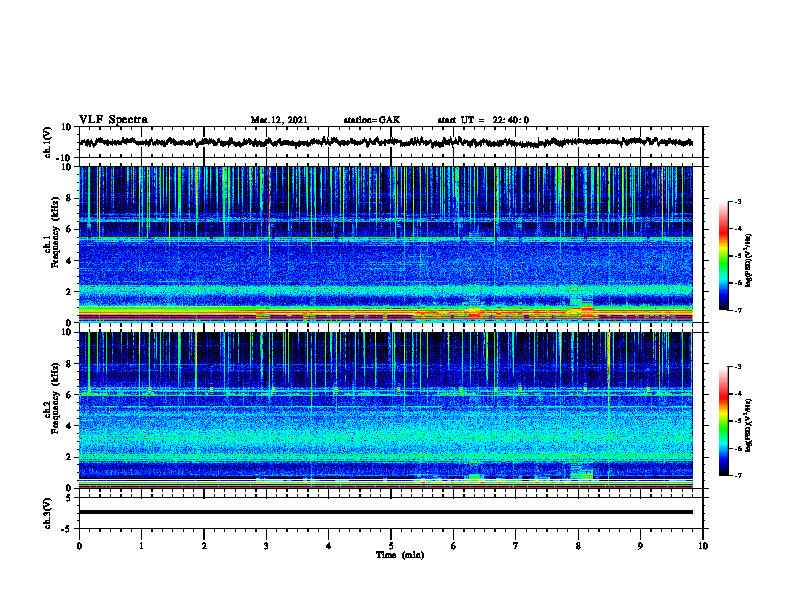
Task: Click the flat ch.3 voltage trace line
Action: click(386, 512)
